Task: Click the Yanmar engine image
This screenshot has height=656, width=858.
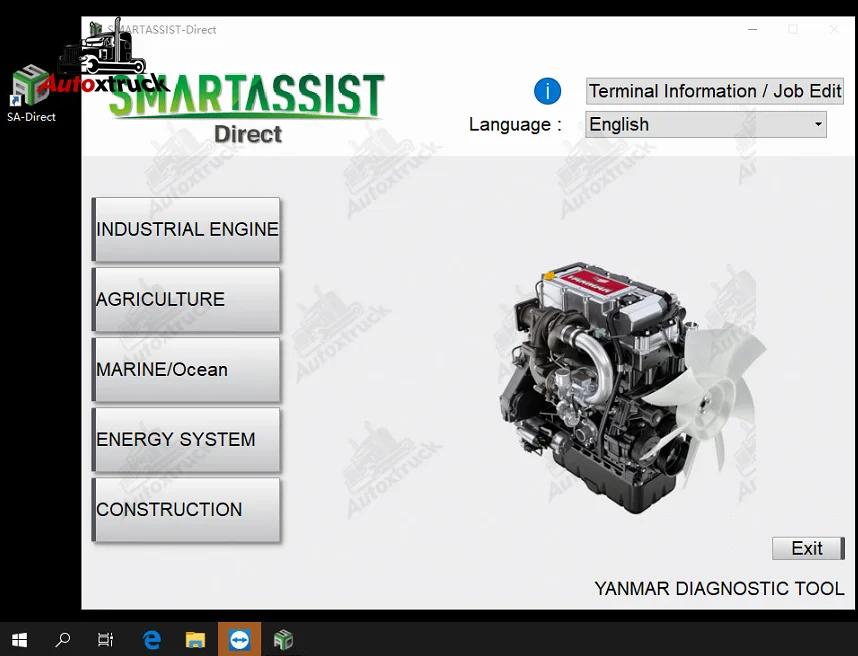Action: [632, 387]
